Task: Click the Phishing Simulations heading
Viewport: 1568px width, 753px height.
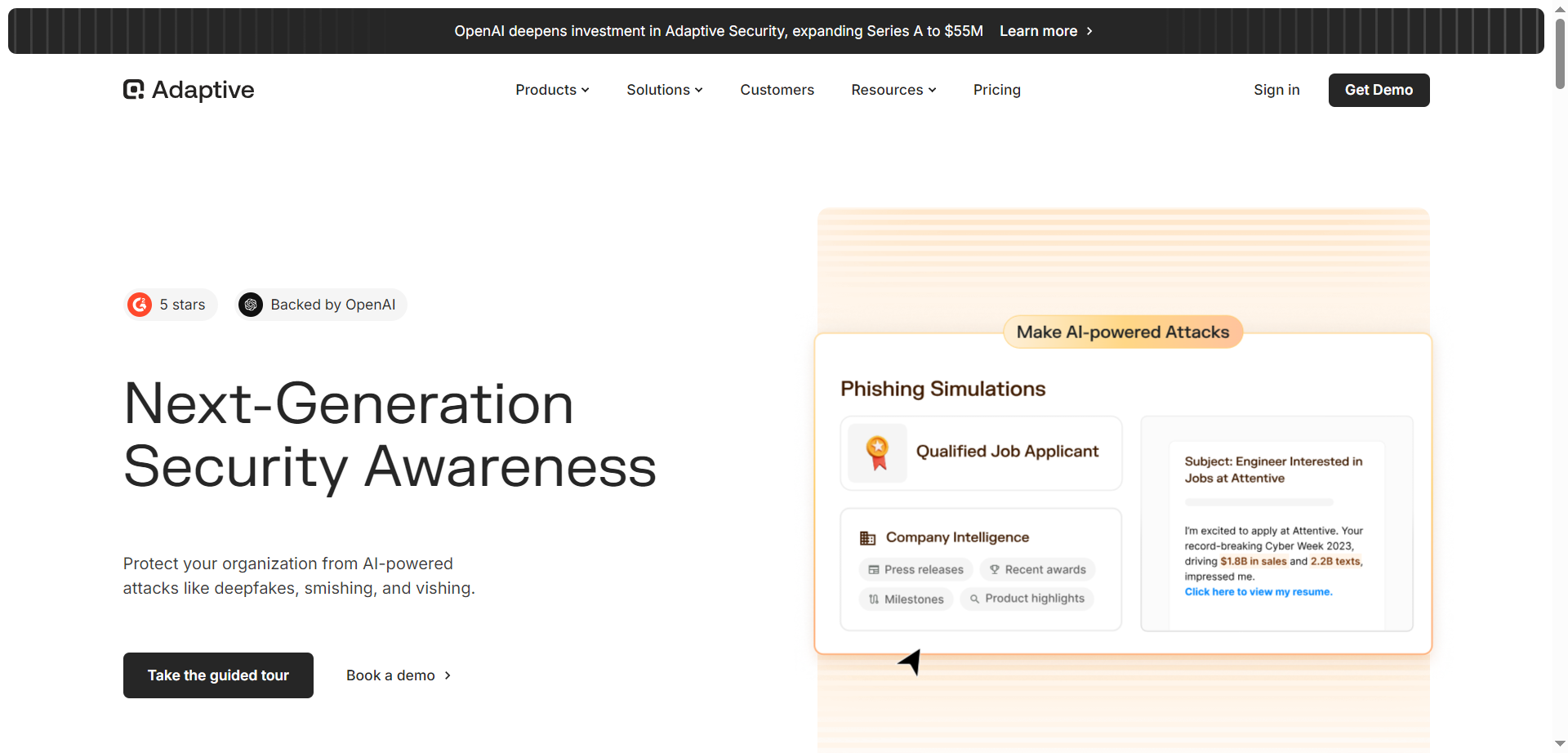Action: 943,389
